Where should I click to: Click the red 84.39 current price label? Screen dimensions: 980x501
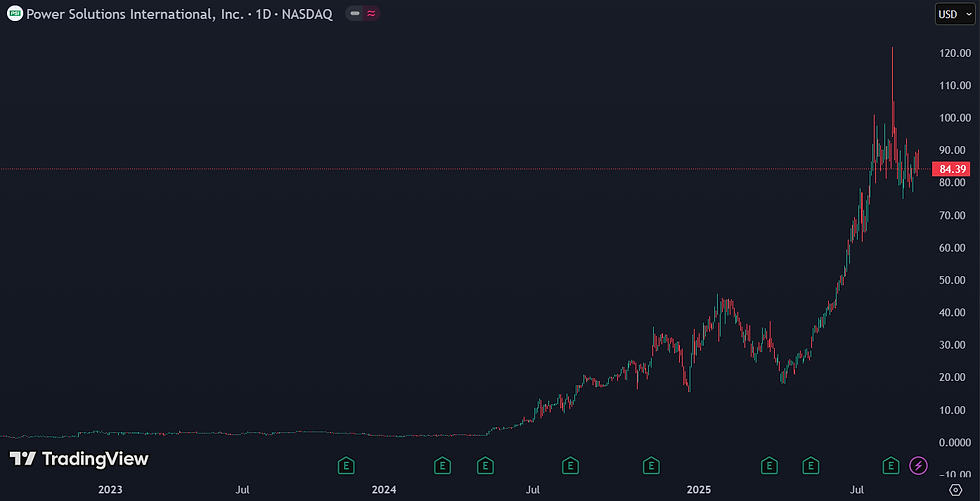949,169
